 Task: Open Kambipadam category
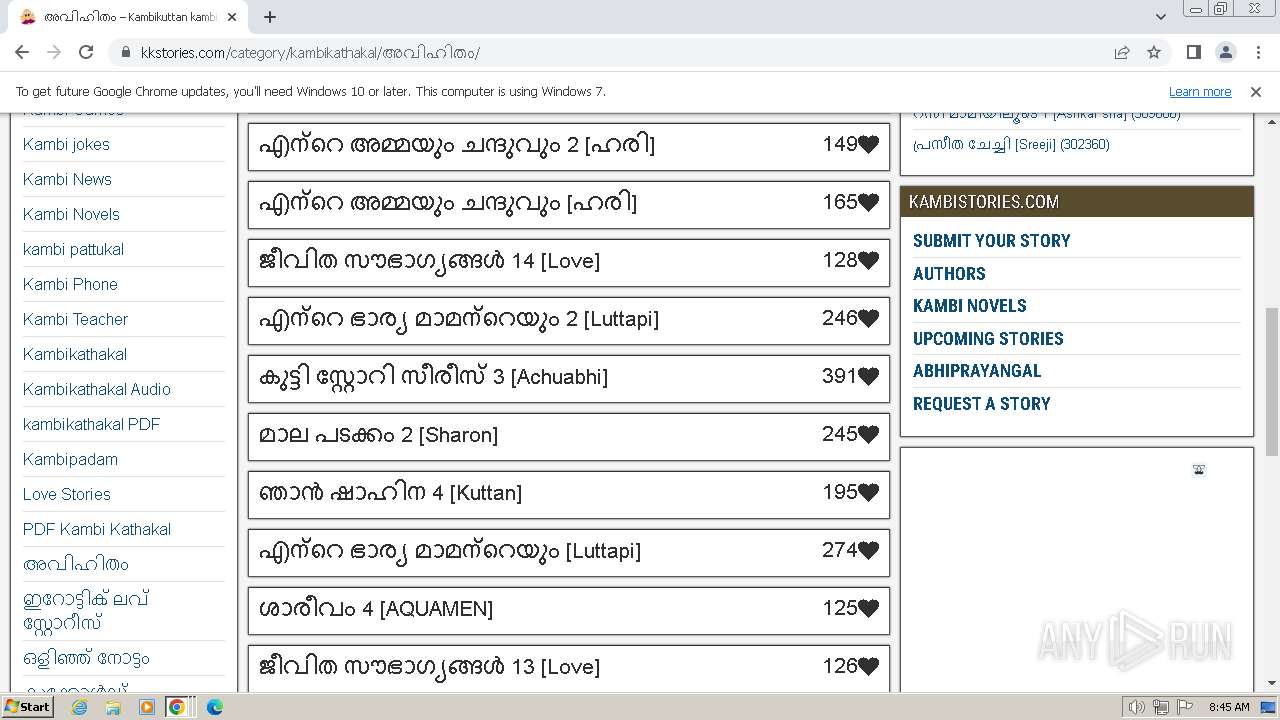70,459
